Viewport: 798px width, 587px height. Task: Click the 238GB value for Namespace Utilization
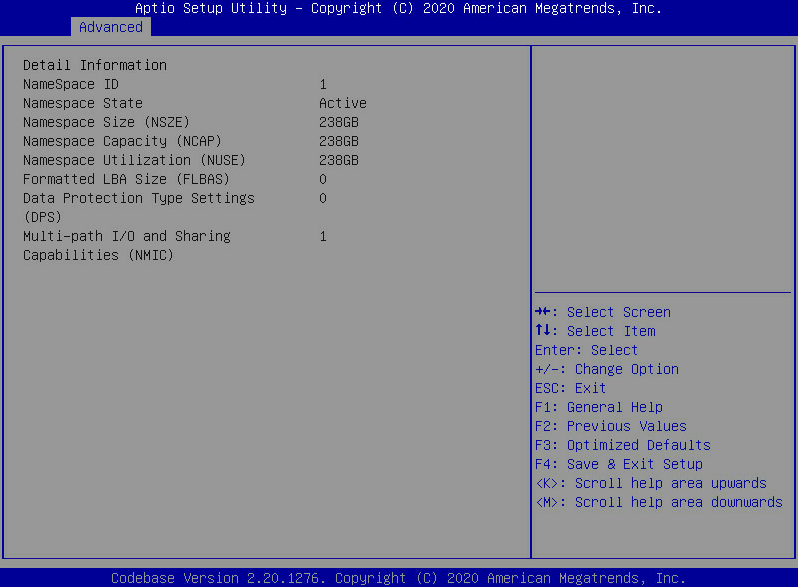[x=339, y=160]
